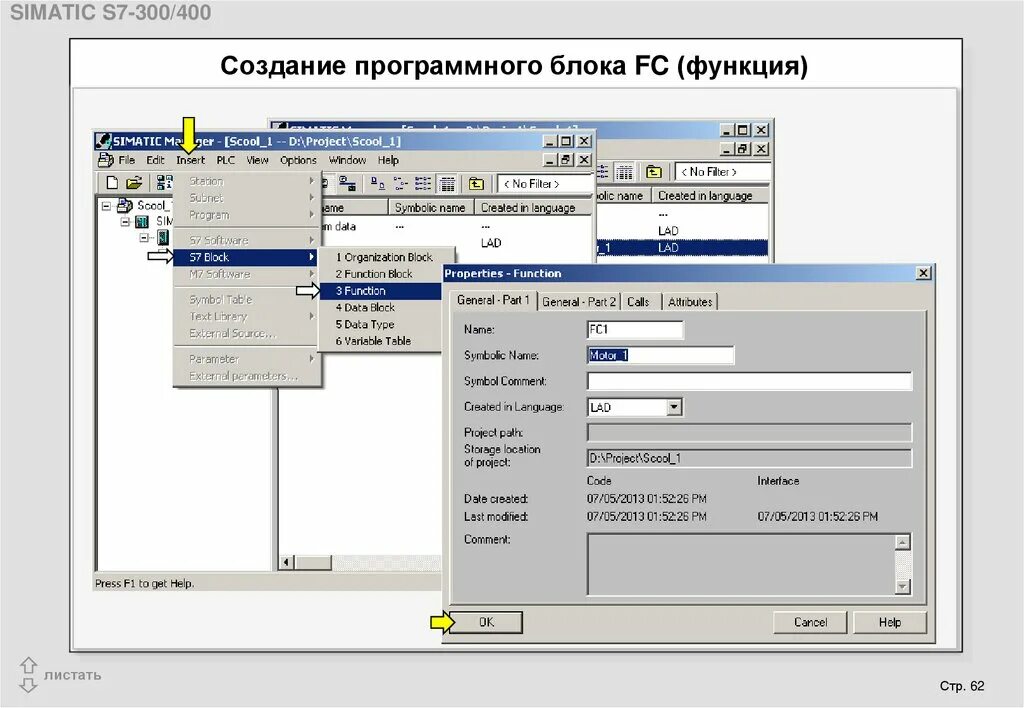This screenshot has height=708, width=1024.
Task: Click the Up One Level folder icon
Action: pos(476,184)
